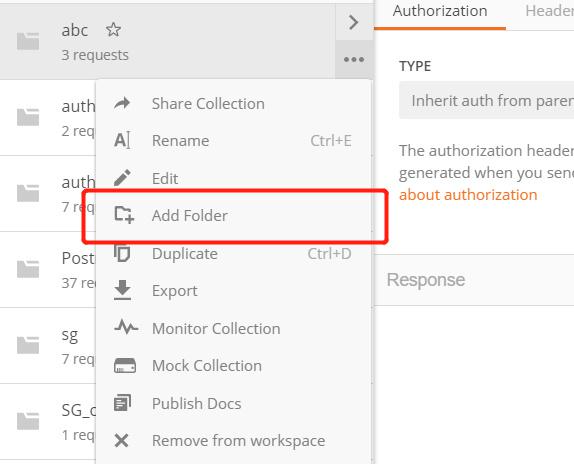This screenshot has width=574, height=464.
Task: Select the abc collection folder icon
Action: tap(28, 41)
